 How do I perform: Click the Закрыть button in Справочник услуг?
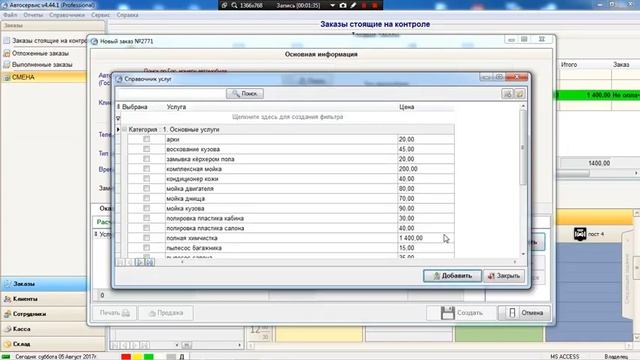504,276
